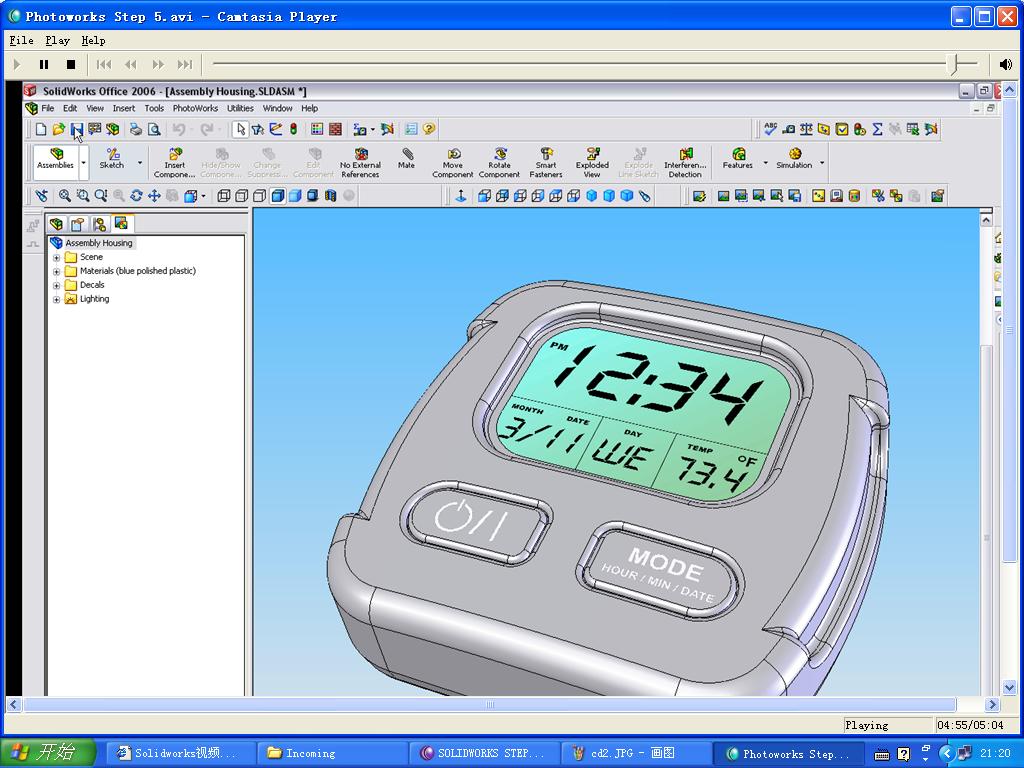This screenshot has height=768, width=1024.
Task: Select the Mate paperclip tool
Action: pos(406,159)
